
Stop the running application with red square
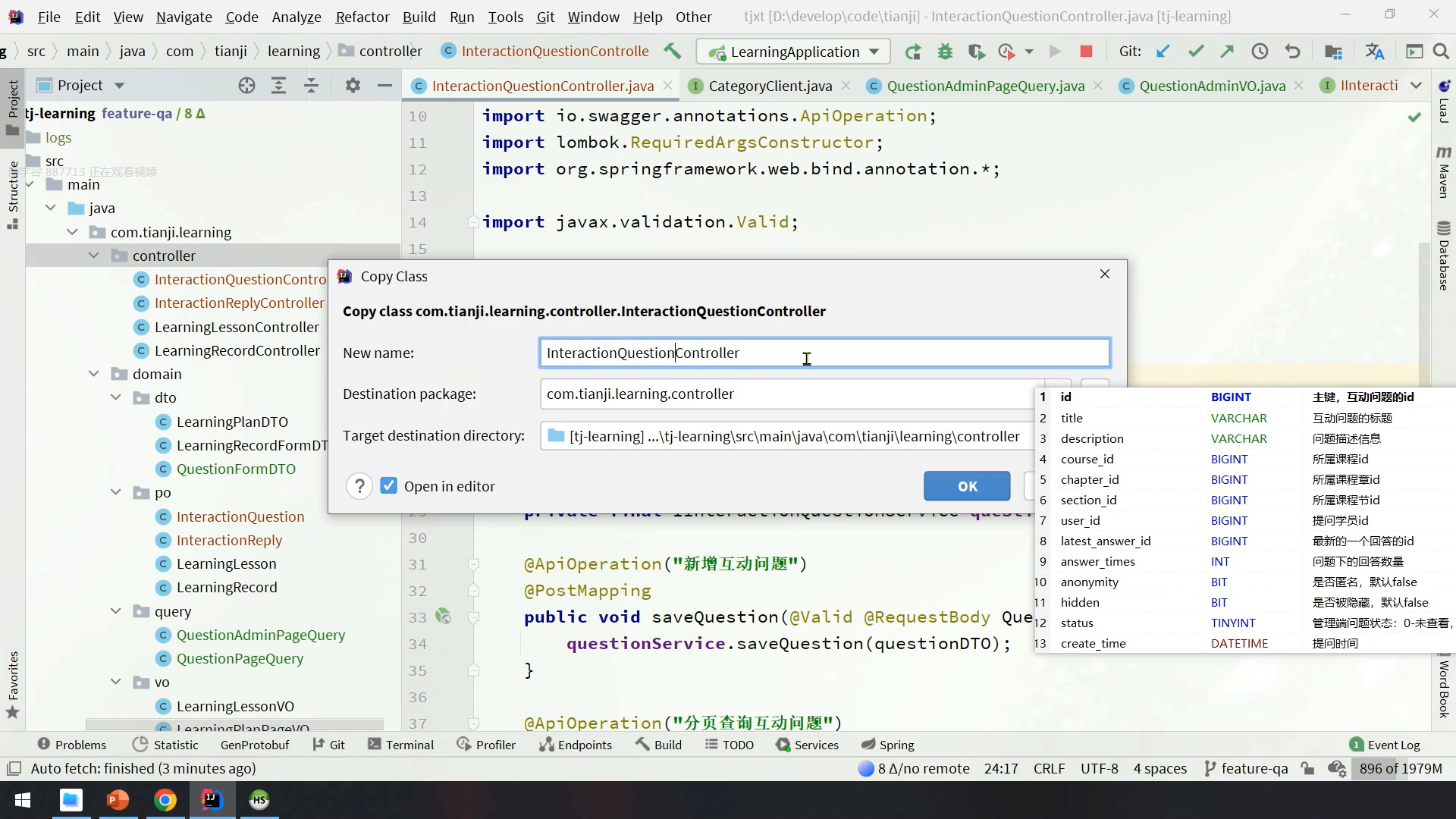[x=1086, y=52]
